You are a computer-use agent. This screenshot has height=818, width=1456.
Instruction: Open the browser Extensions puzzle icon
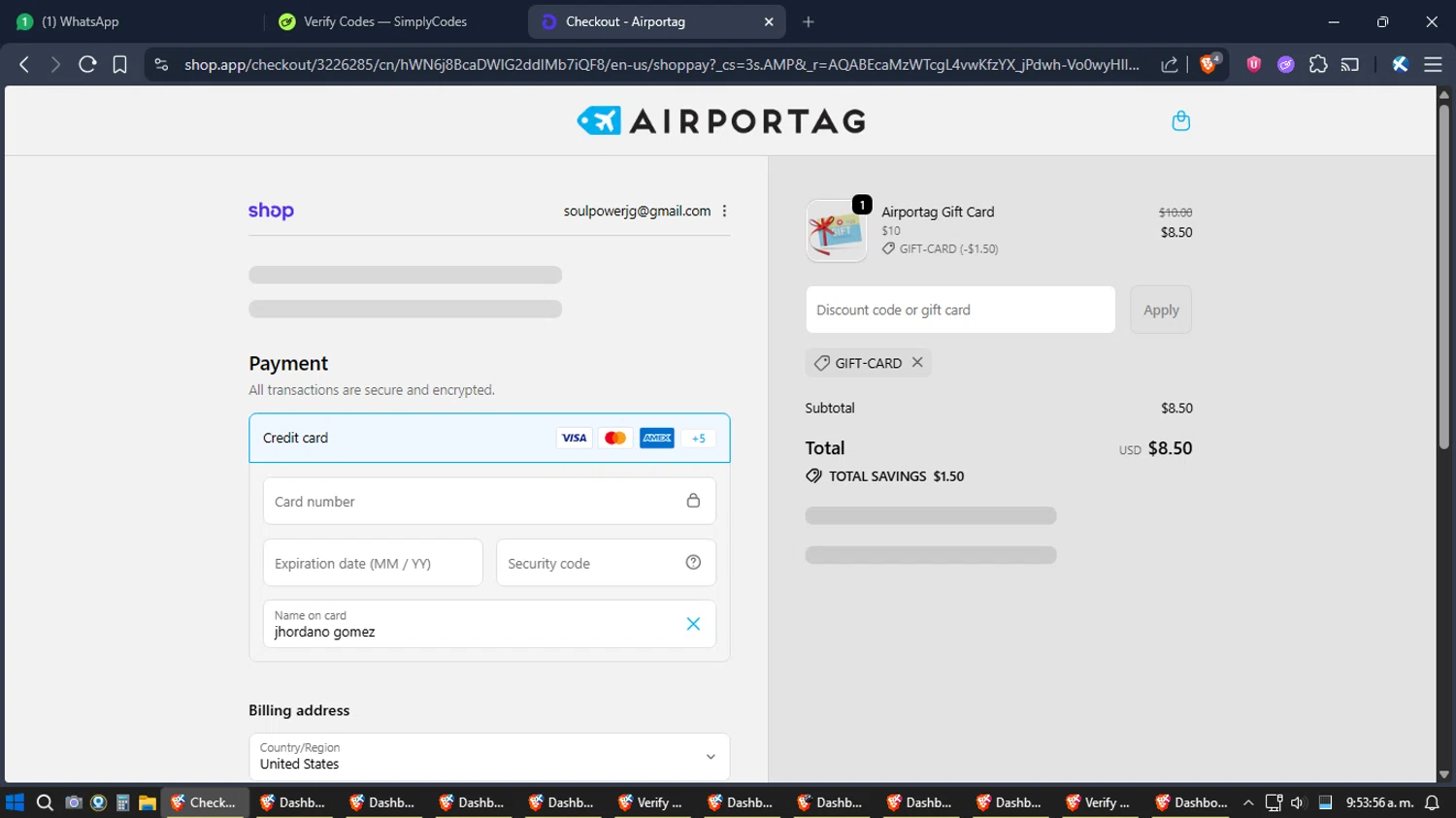pos(1318,64)
